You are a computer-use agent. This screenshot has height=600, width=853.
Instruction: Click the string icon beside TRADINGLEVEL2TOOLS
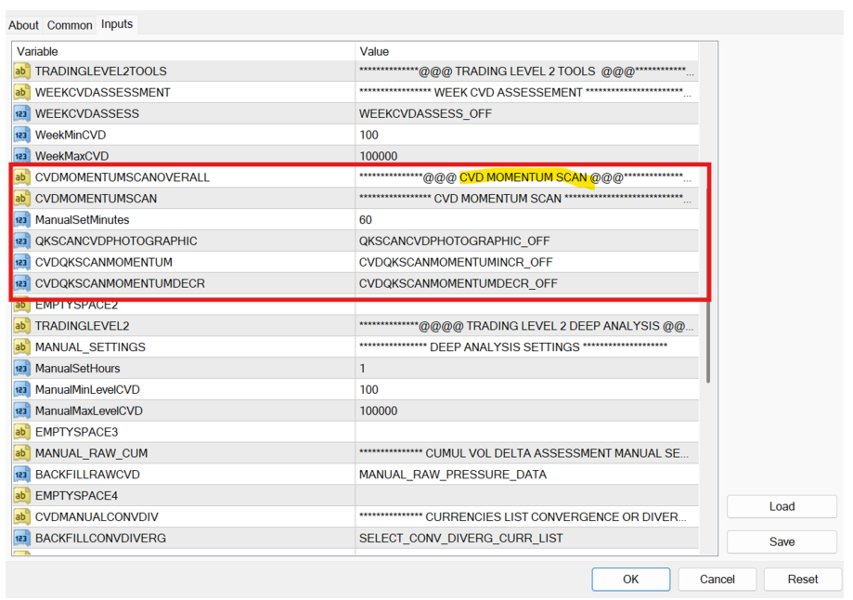pyautogui.click(x=21, y=71)
